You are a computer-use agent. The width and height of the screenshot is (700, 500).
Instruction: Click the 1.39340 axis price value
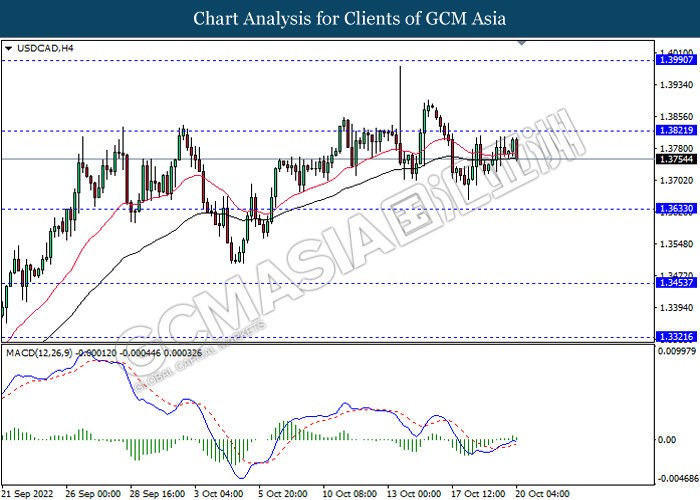click(676, 85)
